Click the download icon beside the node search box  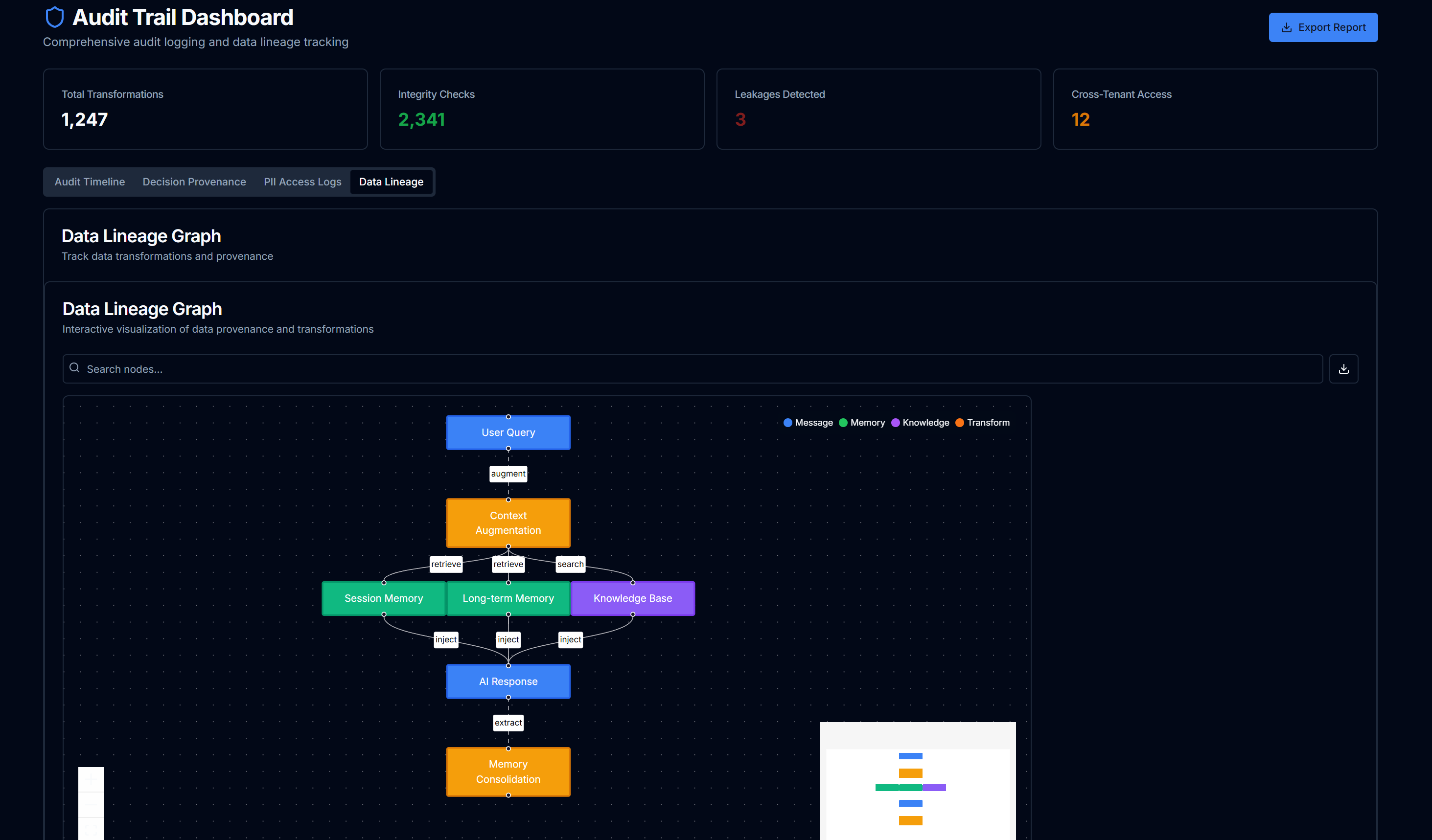point(1343,368)
